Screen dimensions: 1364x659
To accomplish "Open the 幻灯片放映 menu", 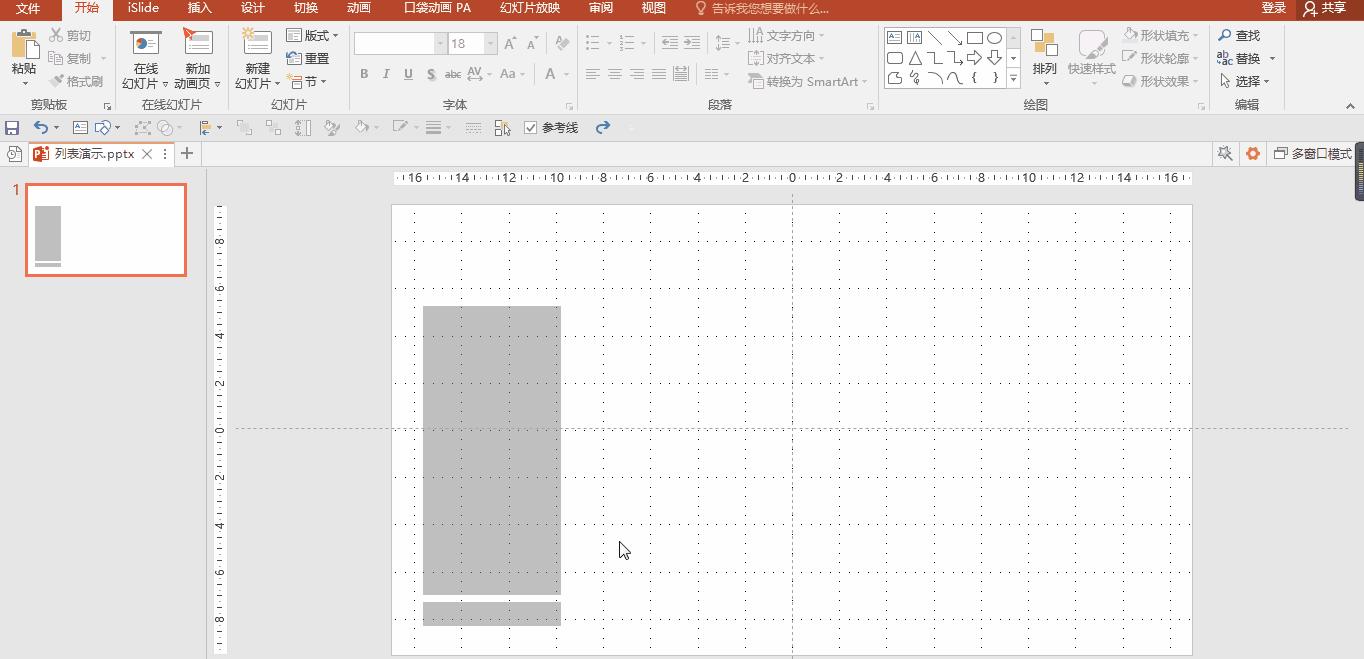I will click(x=529, y=8).
